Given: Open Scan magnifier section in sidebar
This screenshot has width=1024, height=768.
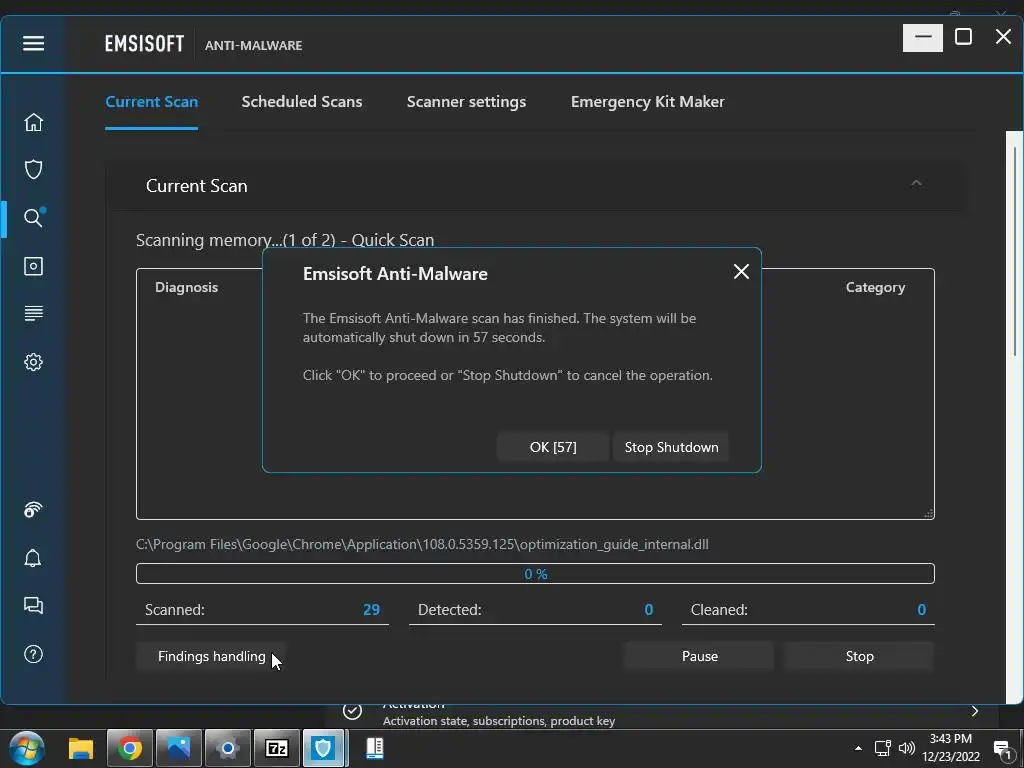Looking at the screenshot, I should point(33,217).
